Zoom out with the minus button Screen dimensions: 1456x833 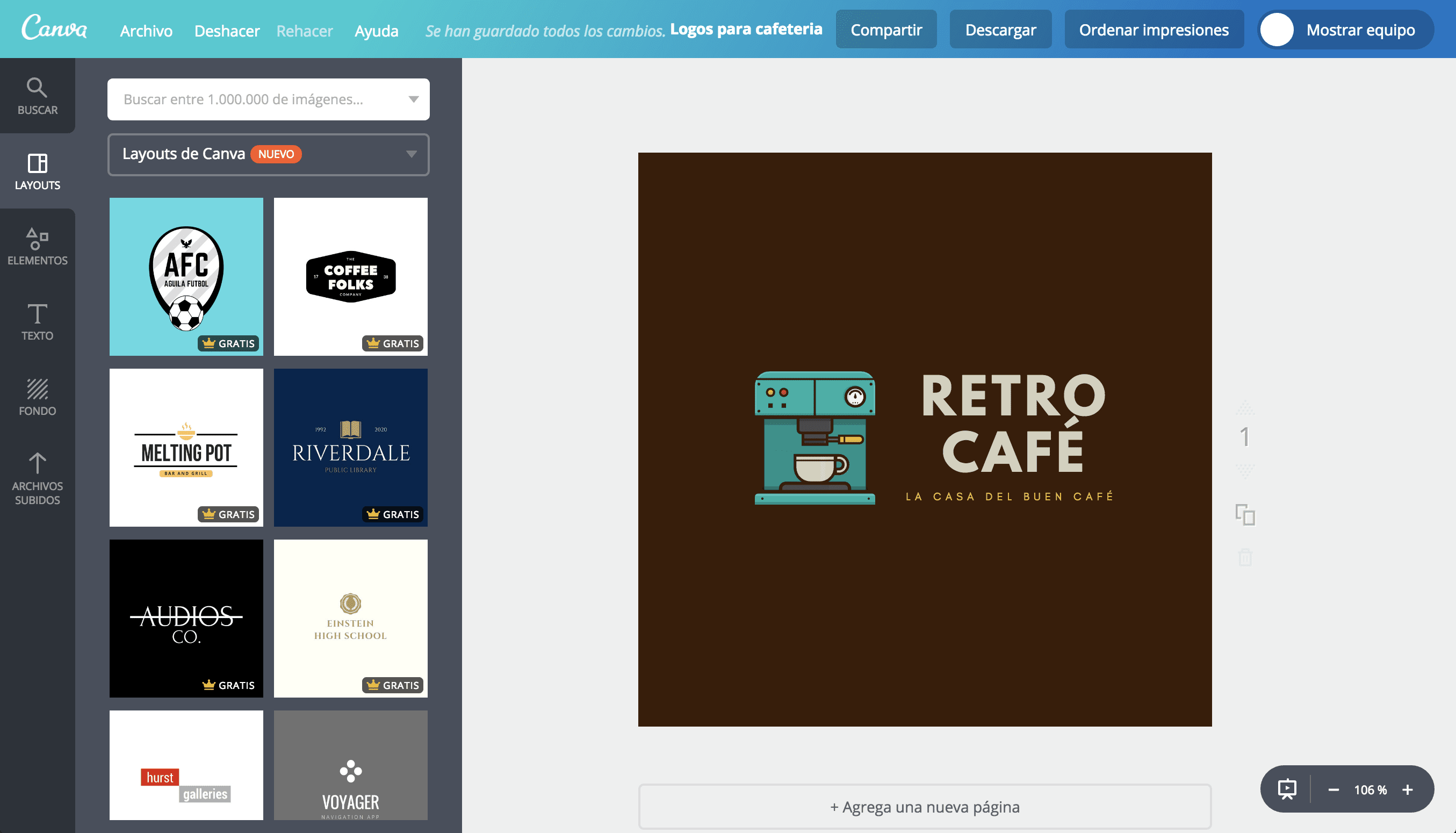(1333, 789)
